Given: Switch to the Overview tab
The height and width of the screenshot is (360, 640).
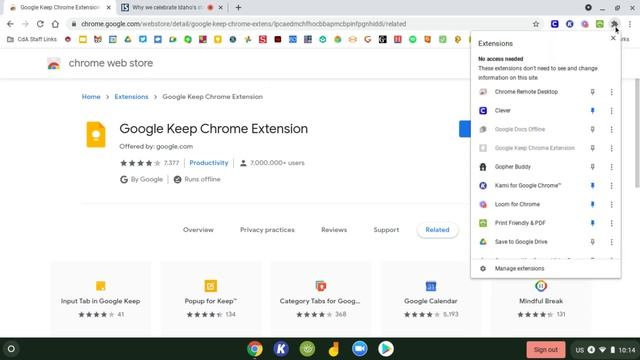Looking at the screenshot, I should click(198, 230).
